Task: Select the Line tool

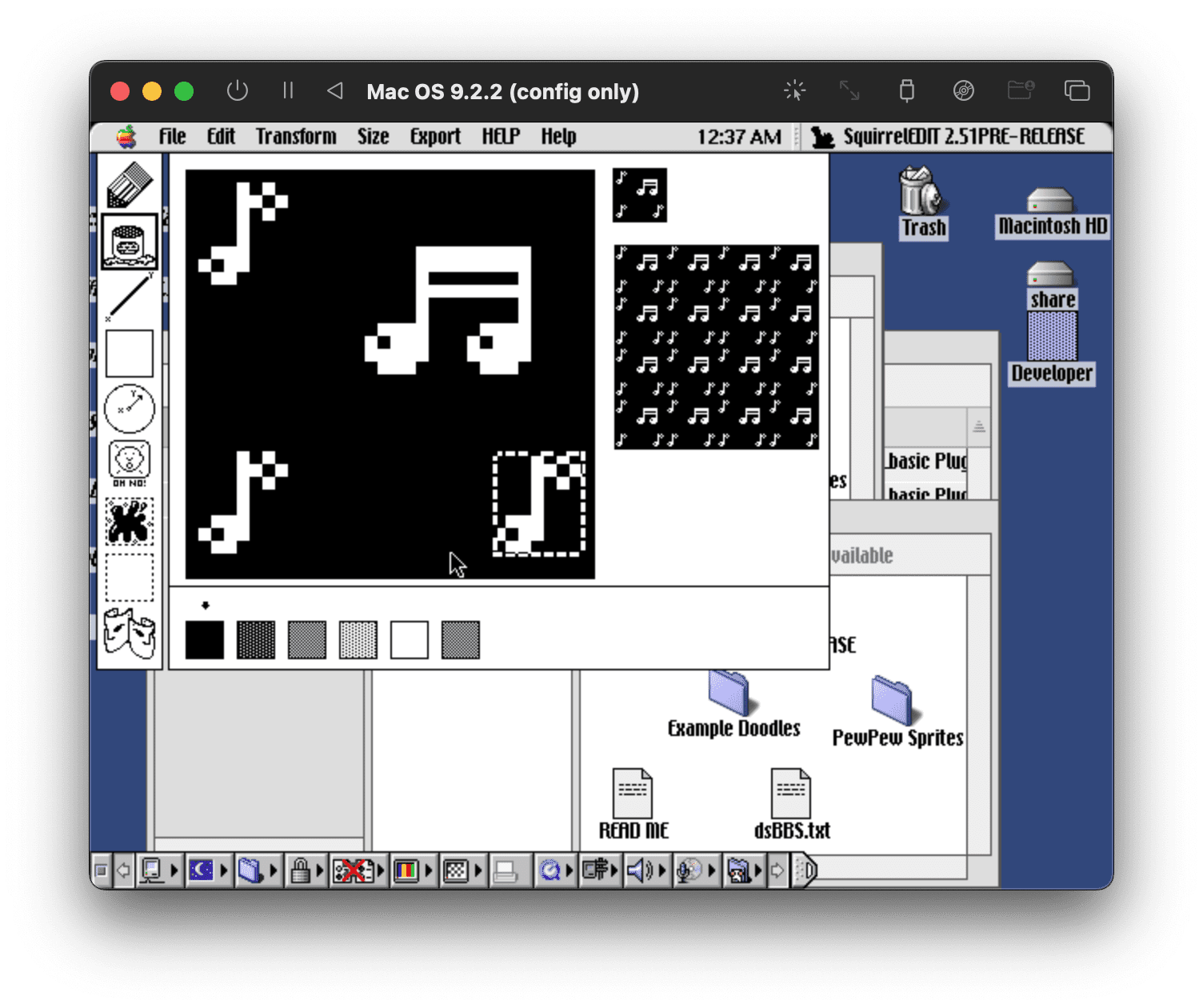Action: click(x=129, y=297)
